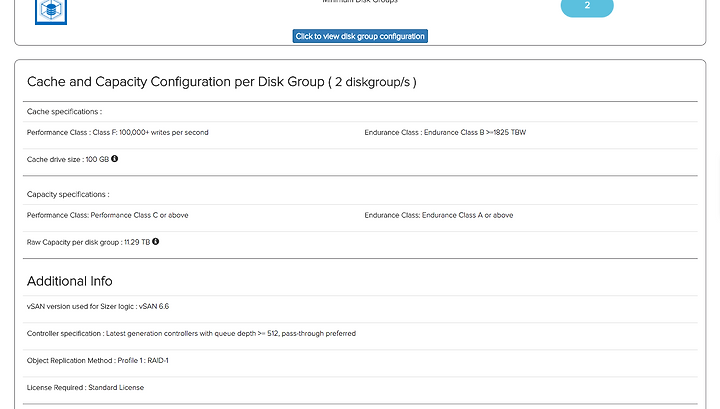Viewport: 720px width, 409px height.
Task: Open info icon beside Raw Capacity per disk group
Action: point(156,241)
